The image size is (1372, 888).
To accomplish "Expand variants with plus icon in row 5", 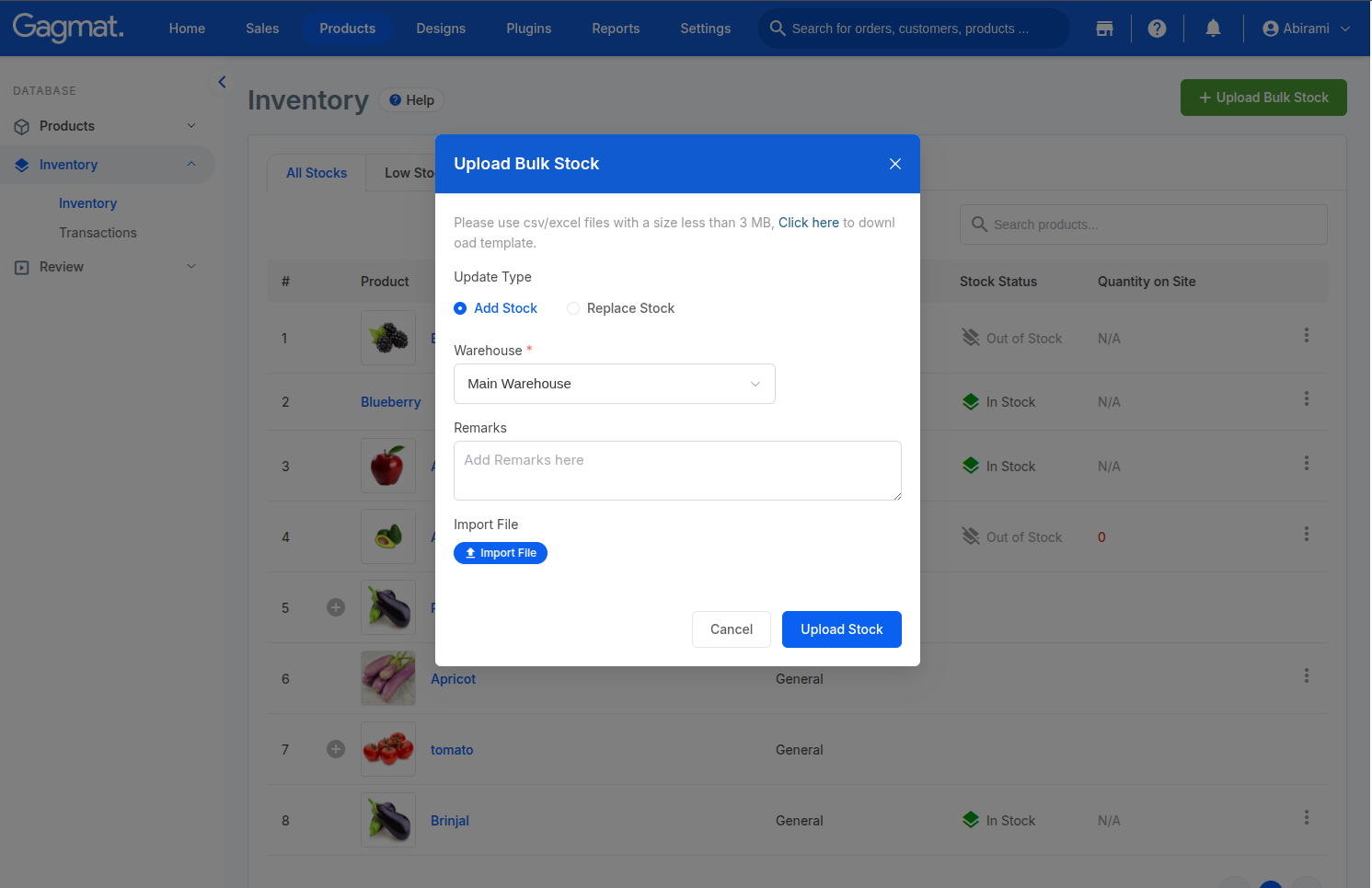I will click(336, 607).
